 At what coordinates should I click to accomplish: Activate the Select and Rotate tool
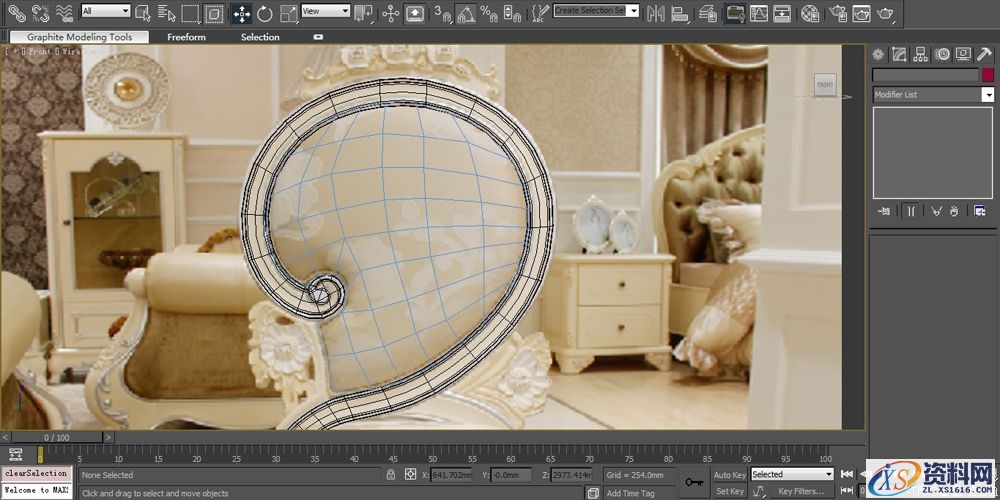coord(265,13)
